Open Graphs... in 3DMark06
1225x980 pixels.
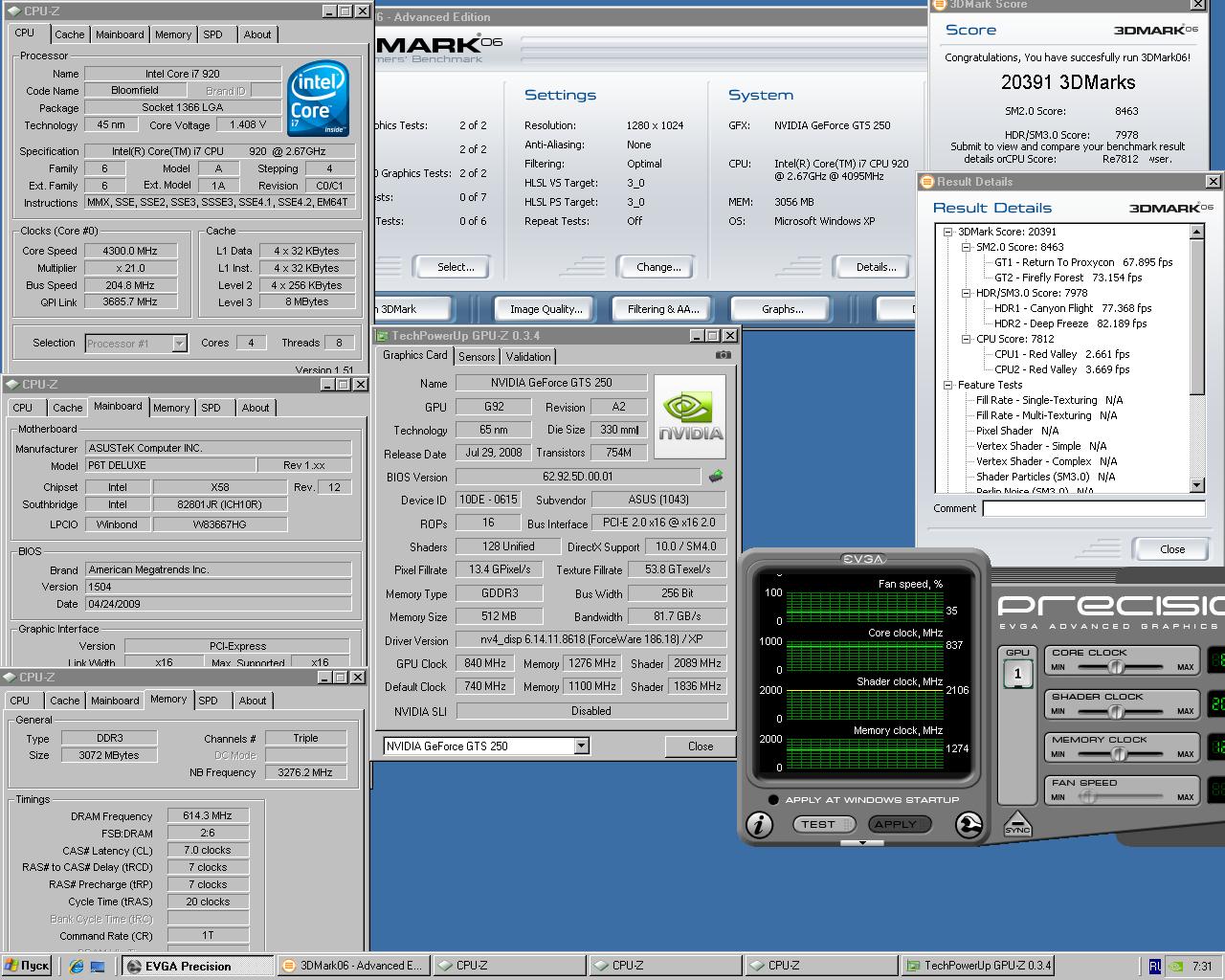point(782,309)
